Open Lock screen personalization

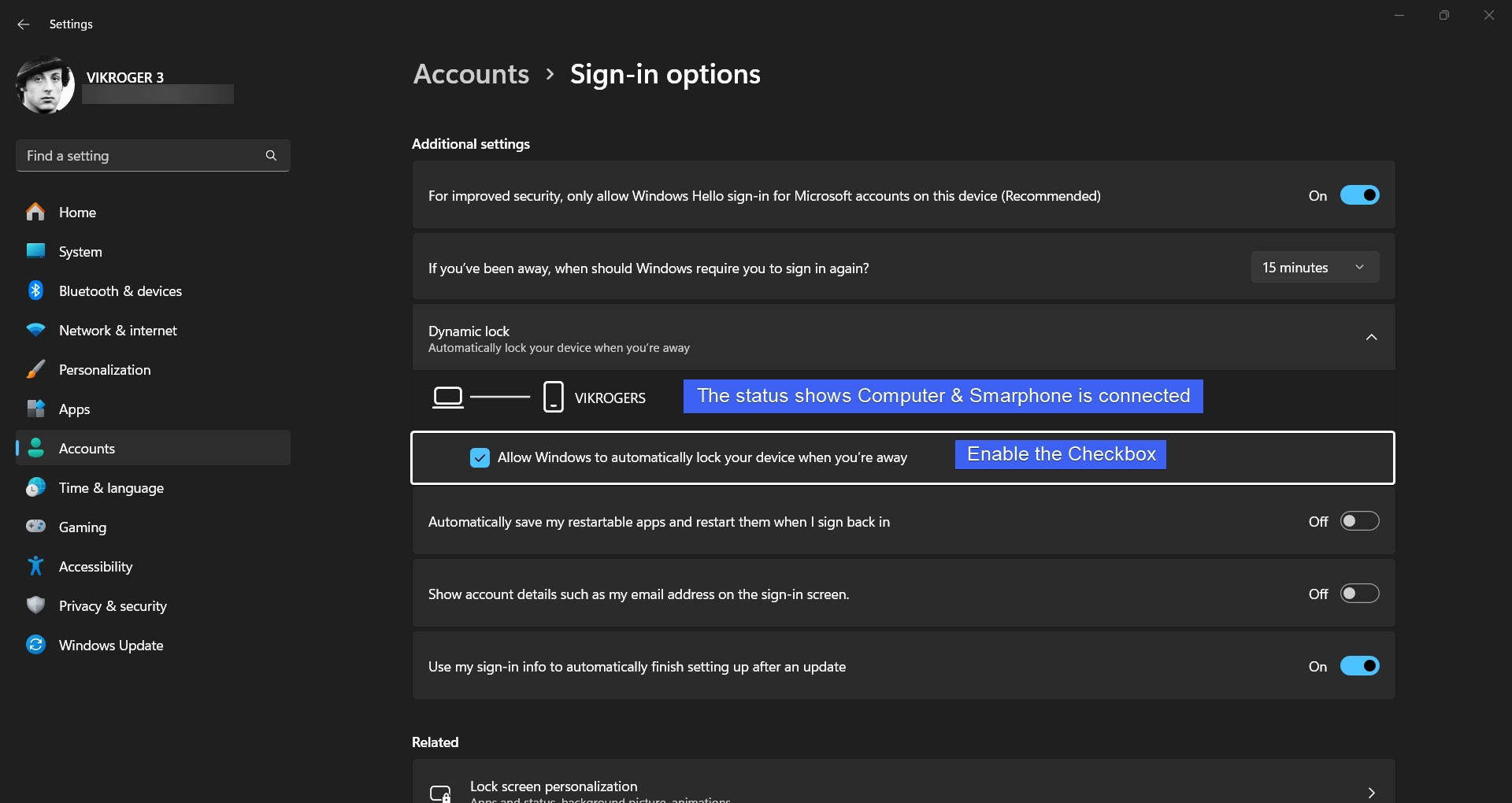click(903, 782)
